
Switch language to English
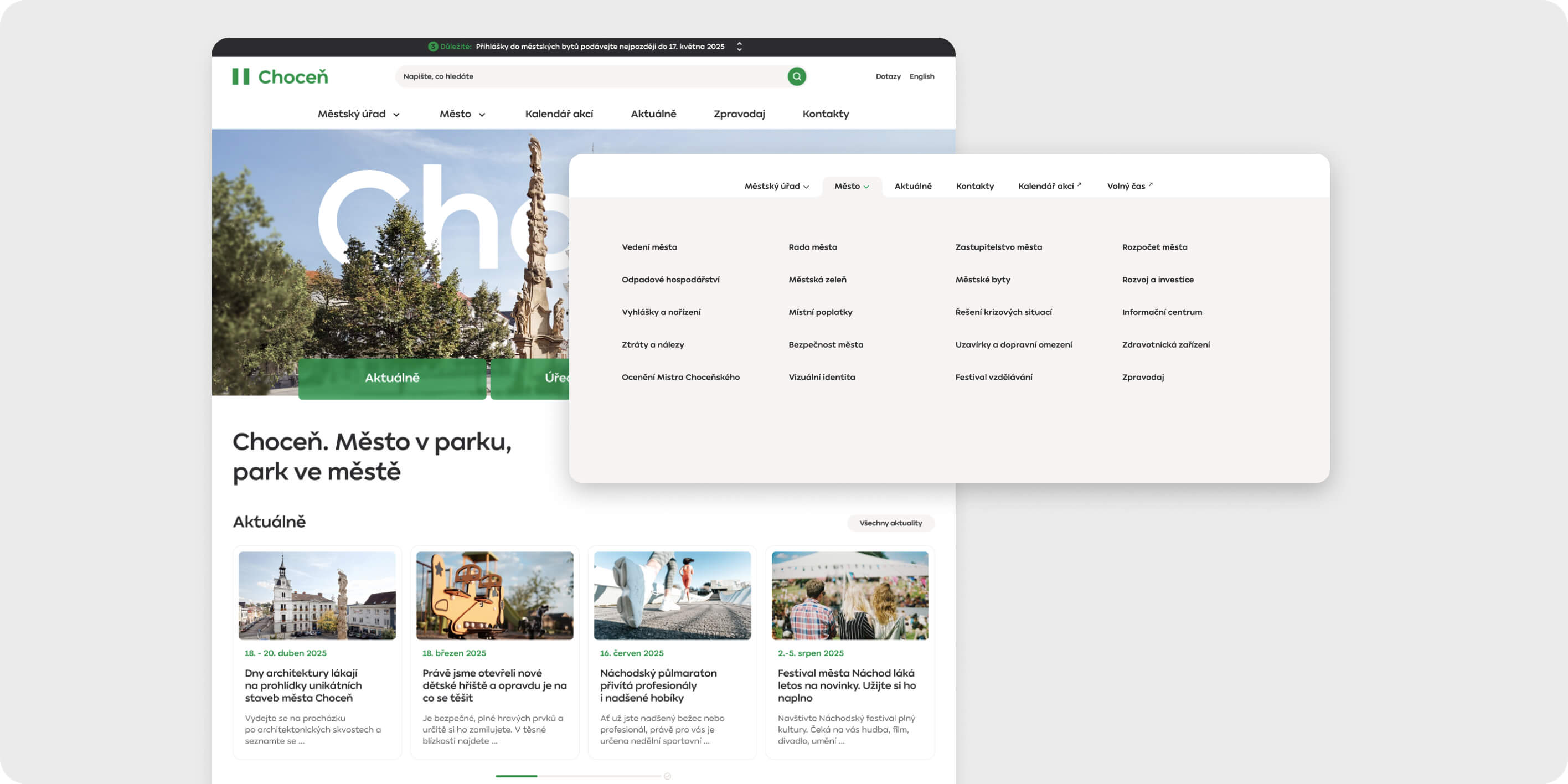(x=921, y=76)
